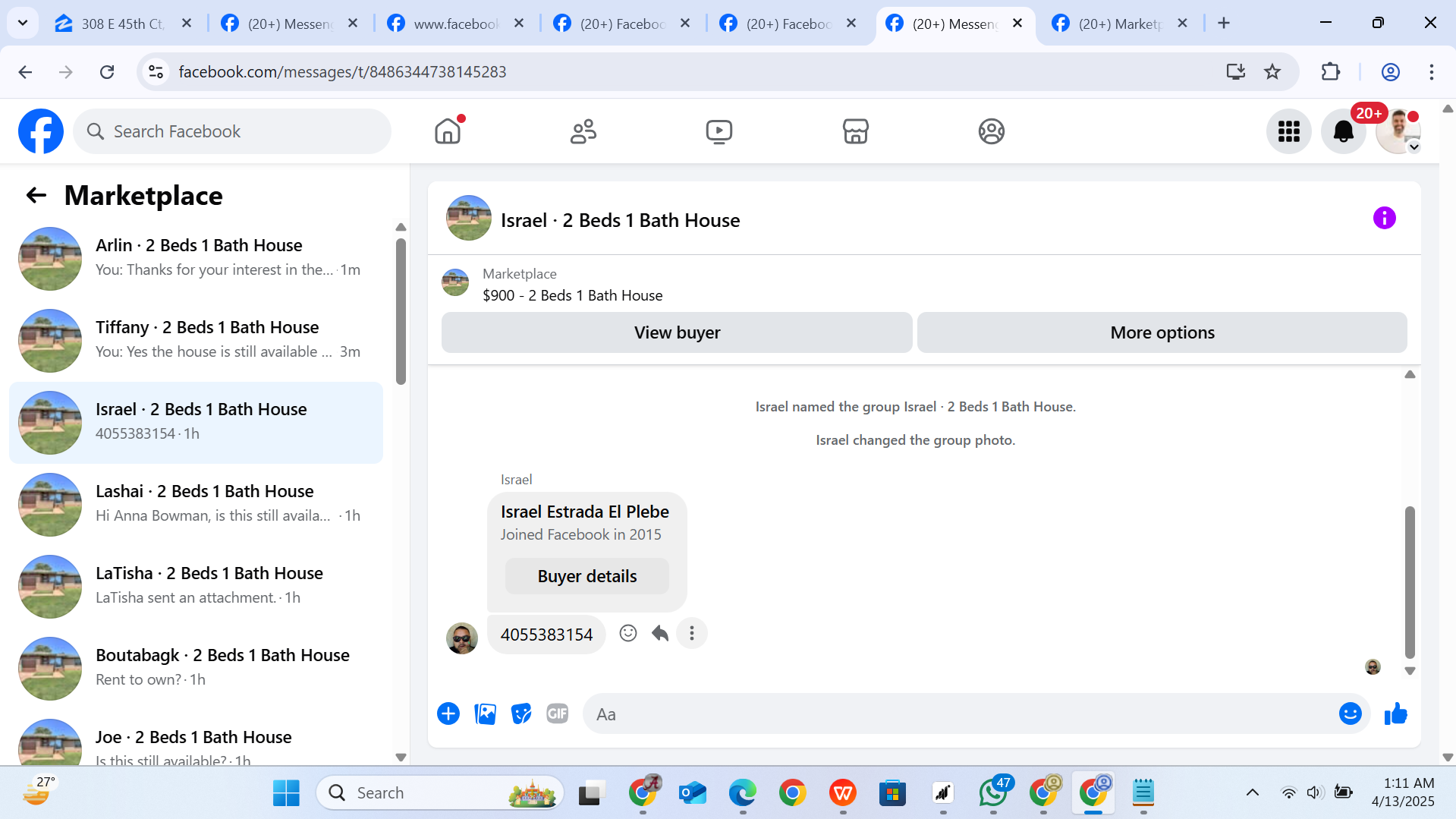Open Arlin's 2 Beds 1 Bath conversation

click(x=196, y=259)
